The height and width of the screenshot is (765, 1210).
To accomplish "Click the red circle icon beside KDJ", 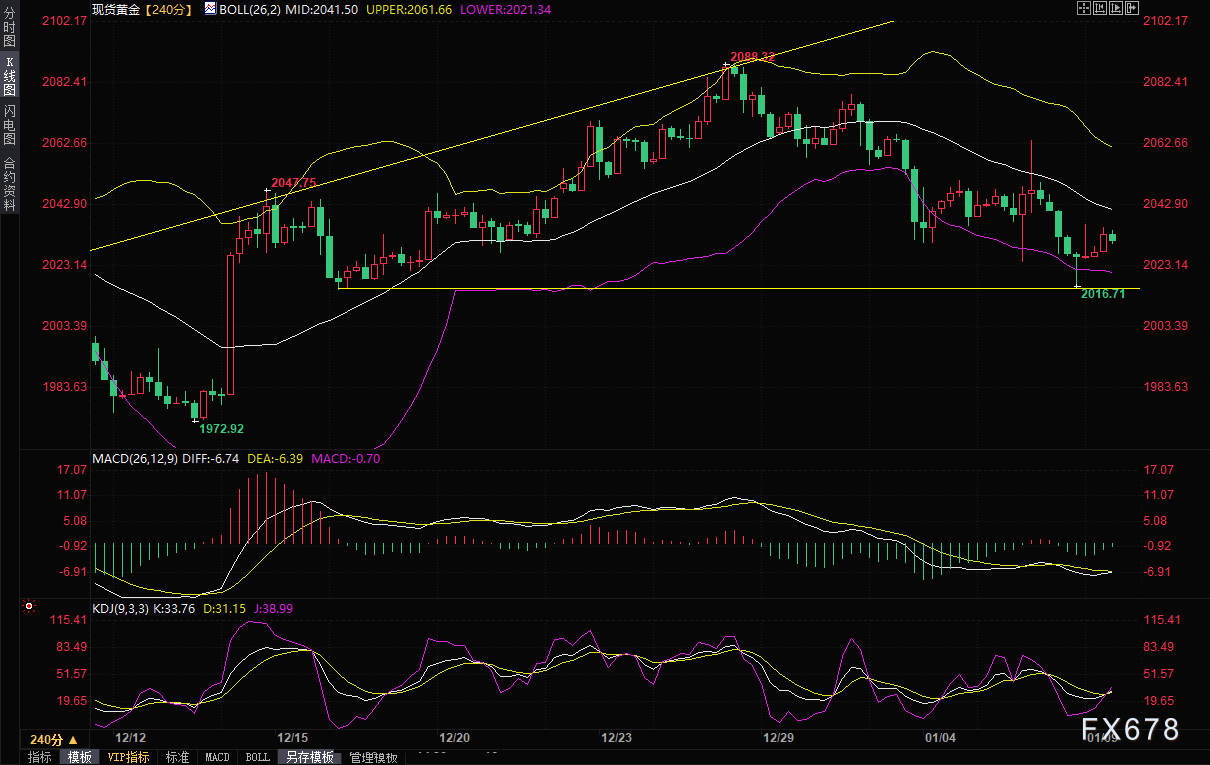I will (x=29, y=606).
